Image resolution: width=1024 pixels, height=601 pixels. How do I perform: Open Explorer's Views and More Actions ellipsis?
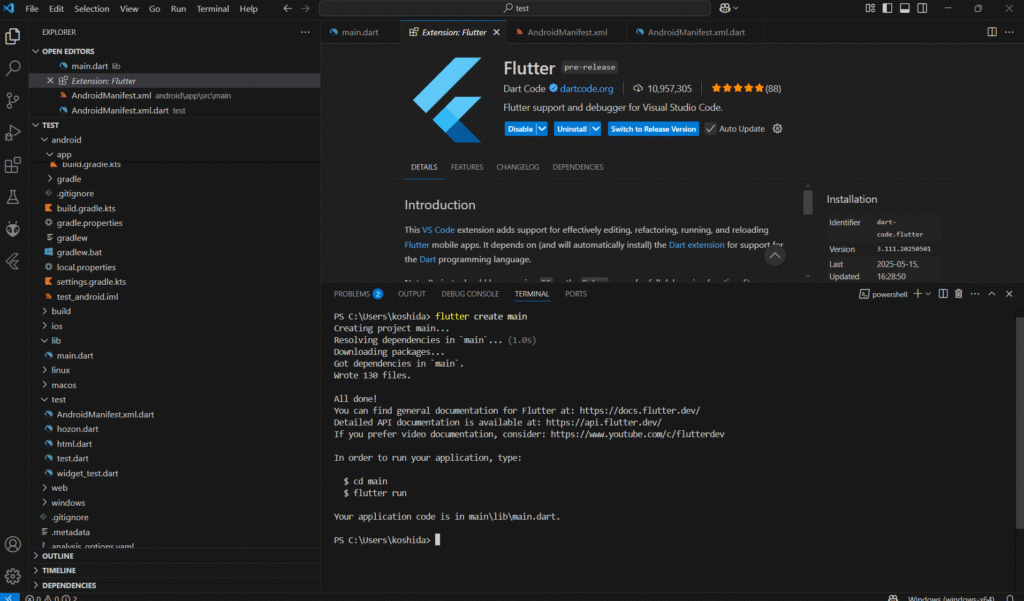click(305, 32)
